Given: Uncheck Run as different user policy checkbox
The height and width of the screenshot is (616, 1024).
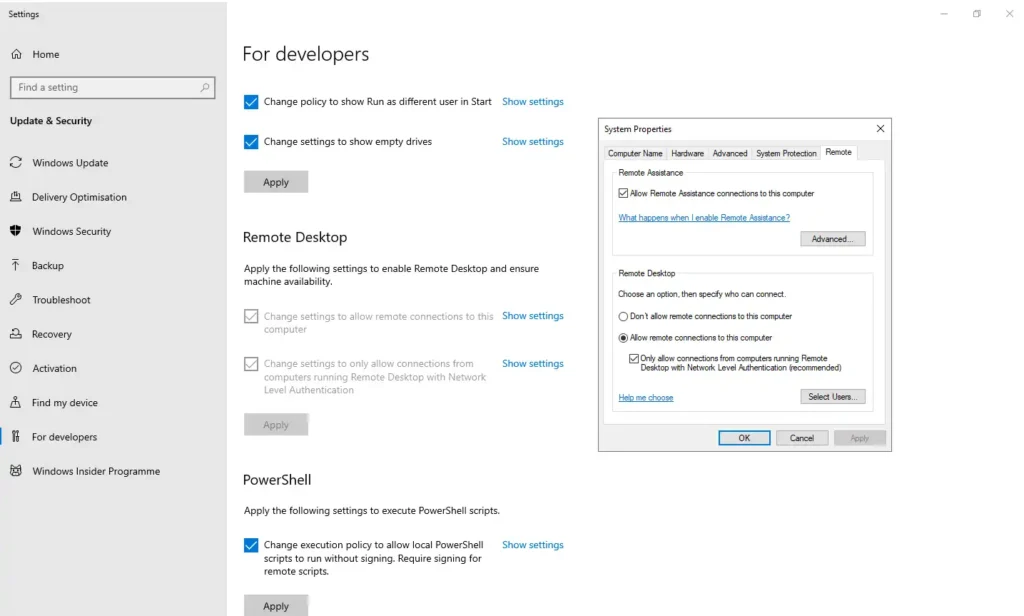Looking at the screenshot, I should point(251,102).
